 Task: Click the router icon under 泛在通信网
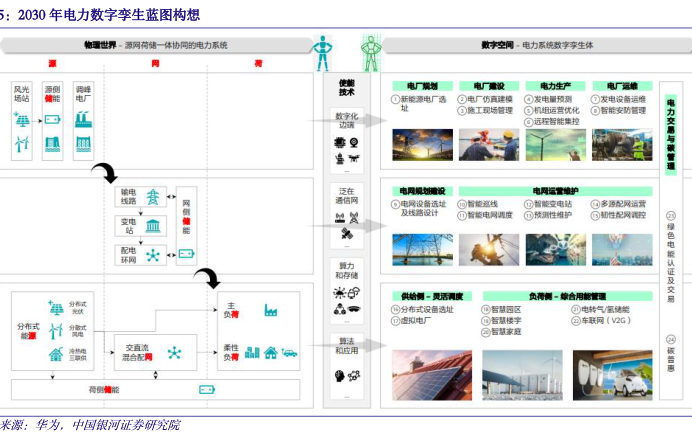pyautogui.click(x=340, y=217)
